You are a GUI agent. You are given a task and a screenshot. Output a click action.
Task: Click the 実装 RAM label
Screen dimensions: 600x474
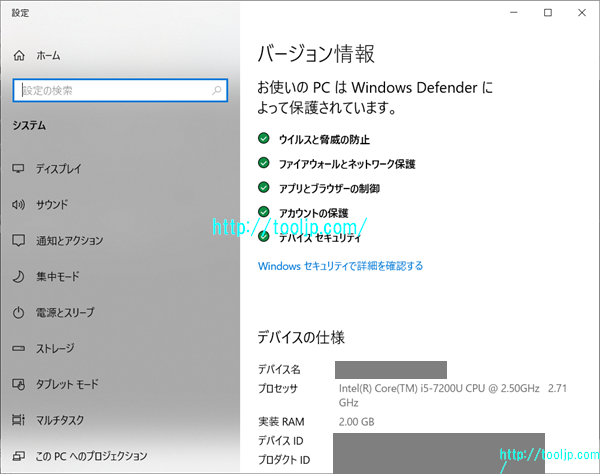[281, 422]
